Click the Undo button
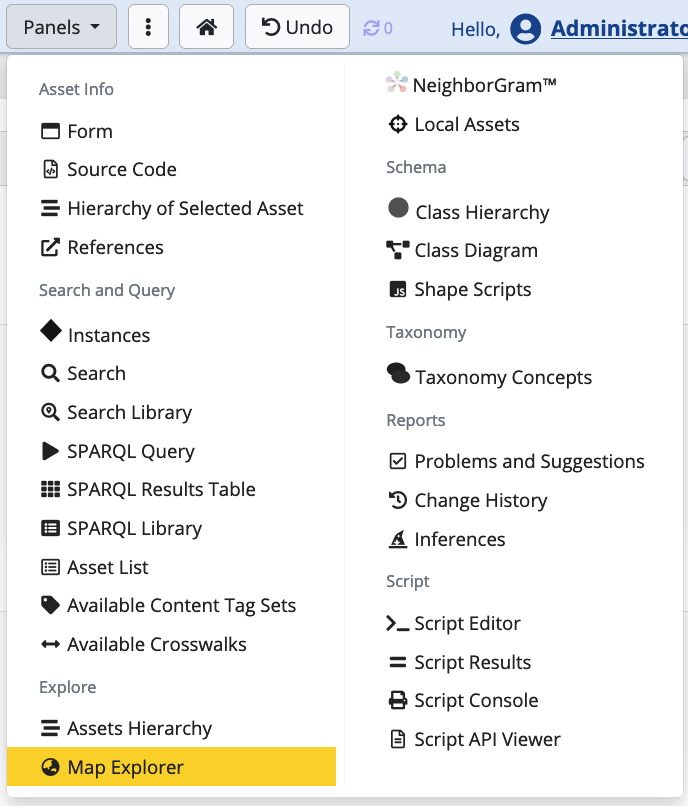 [x=296, y=27]
